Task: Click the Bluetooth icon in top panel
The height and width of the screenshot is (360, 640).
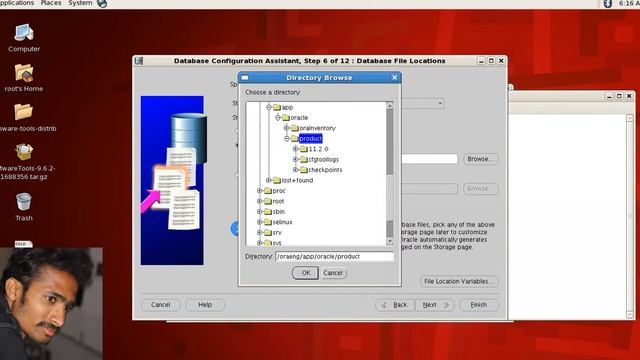Action: point(607,3)
